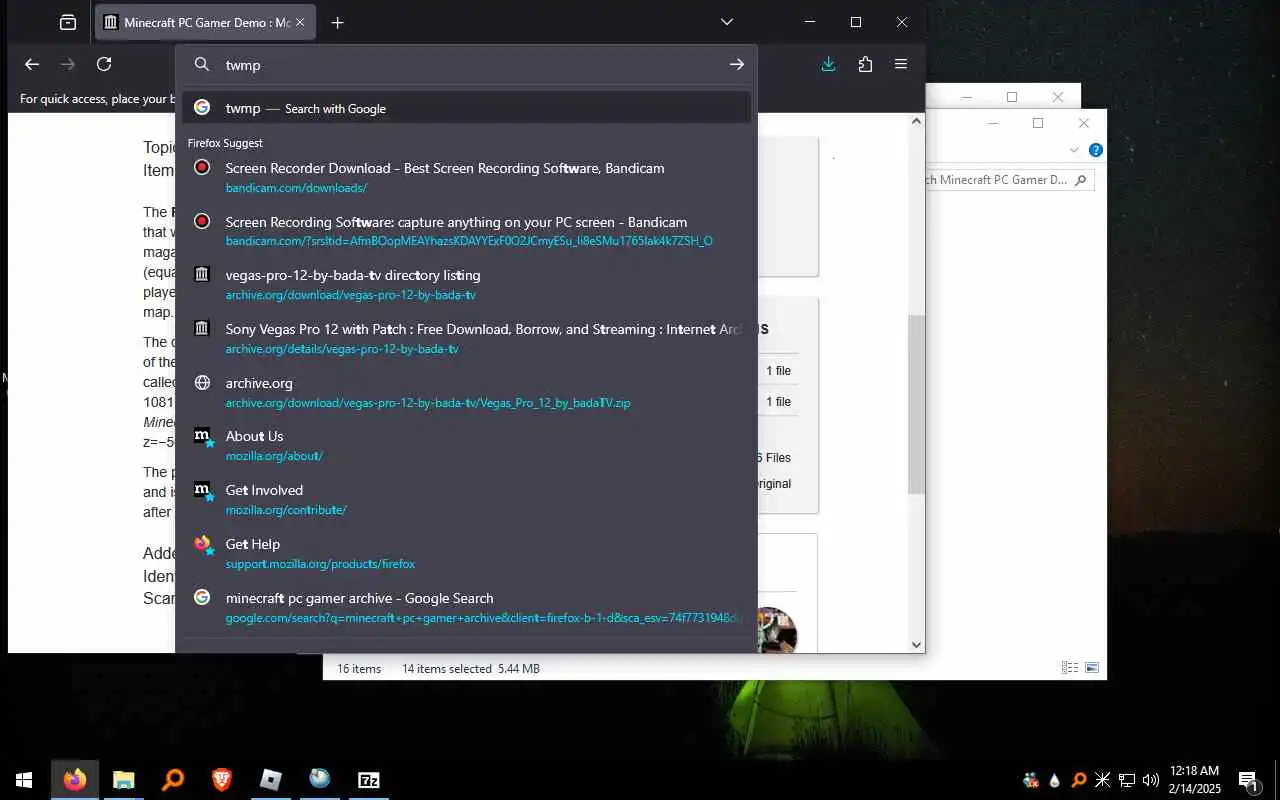1280x800 pixels.
Task: Choose the archive.org zip download suggestion
Action: [x=466, y=392]
